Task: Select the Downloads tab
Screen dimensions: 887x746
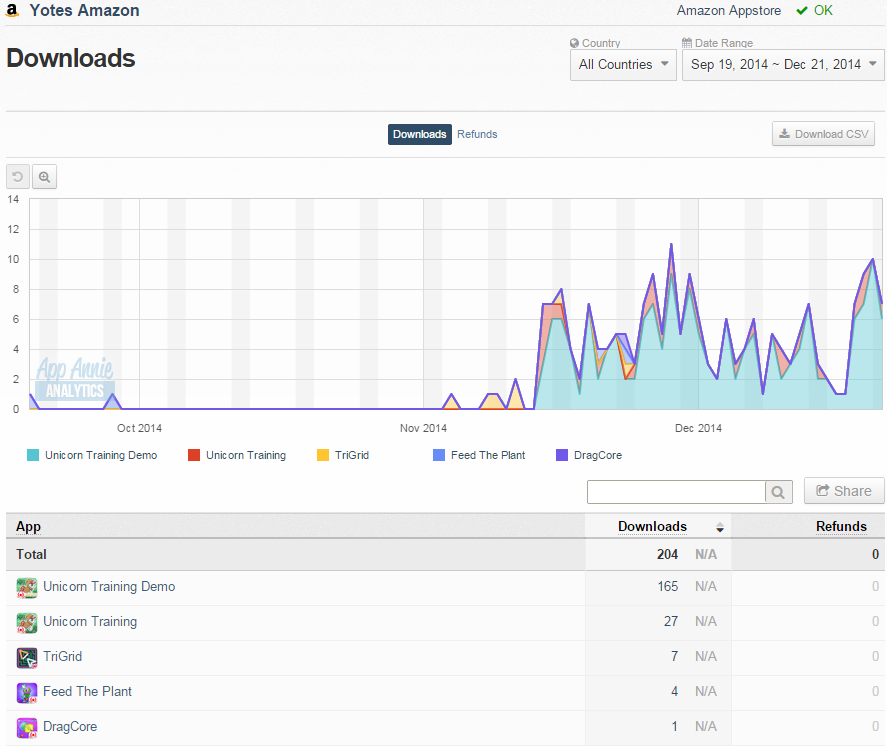Action: 420,135
